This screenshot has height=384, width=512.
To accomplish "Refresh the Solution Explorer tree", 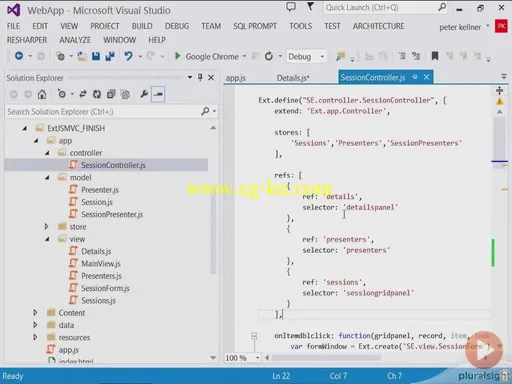I will 97,94.
